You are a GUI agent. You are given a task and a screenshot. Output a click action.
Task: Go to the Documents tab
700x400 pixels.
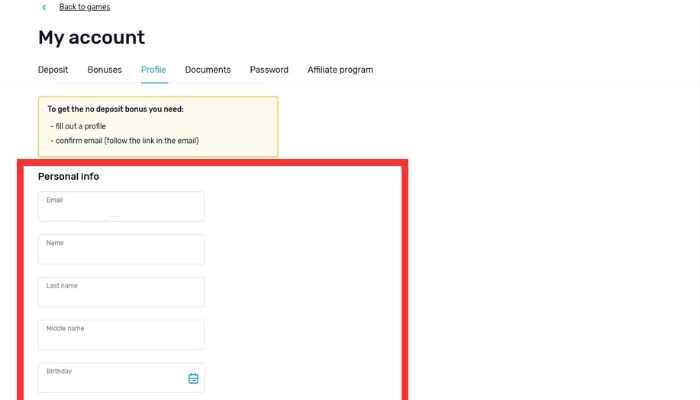(208, 70)
